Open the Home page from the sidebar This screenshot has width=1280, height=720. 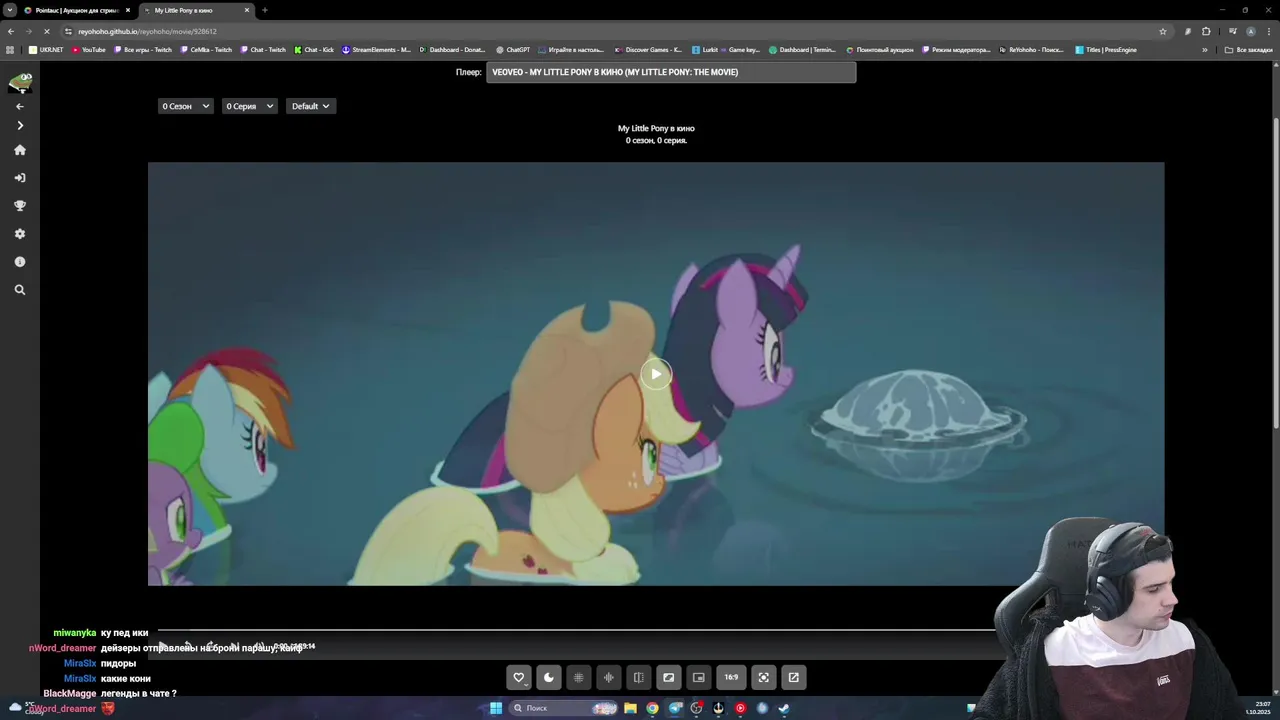19,150
